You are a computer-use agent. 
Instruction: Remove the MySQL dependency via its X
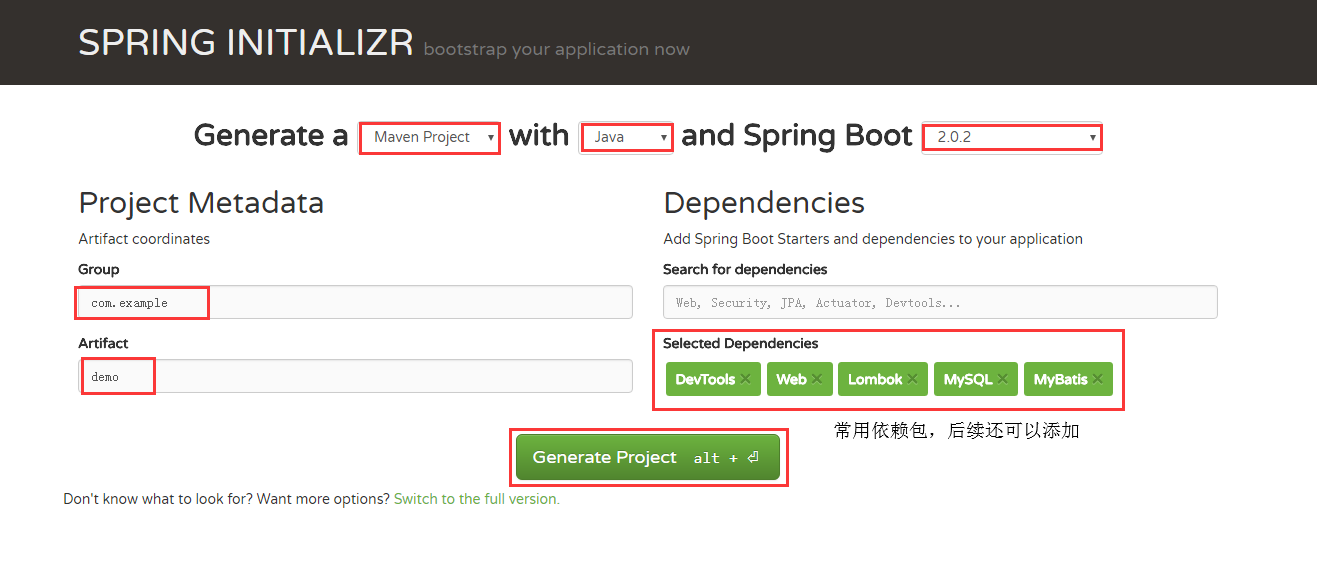[1002, 380]
